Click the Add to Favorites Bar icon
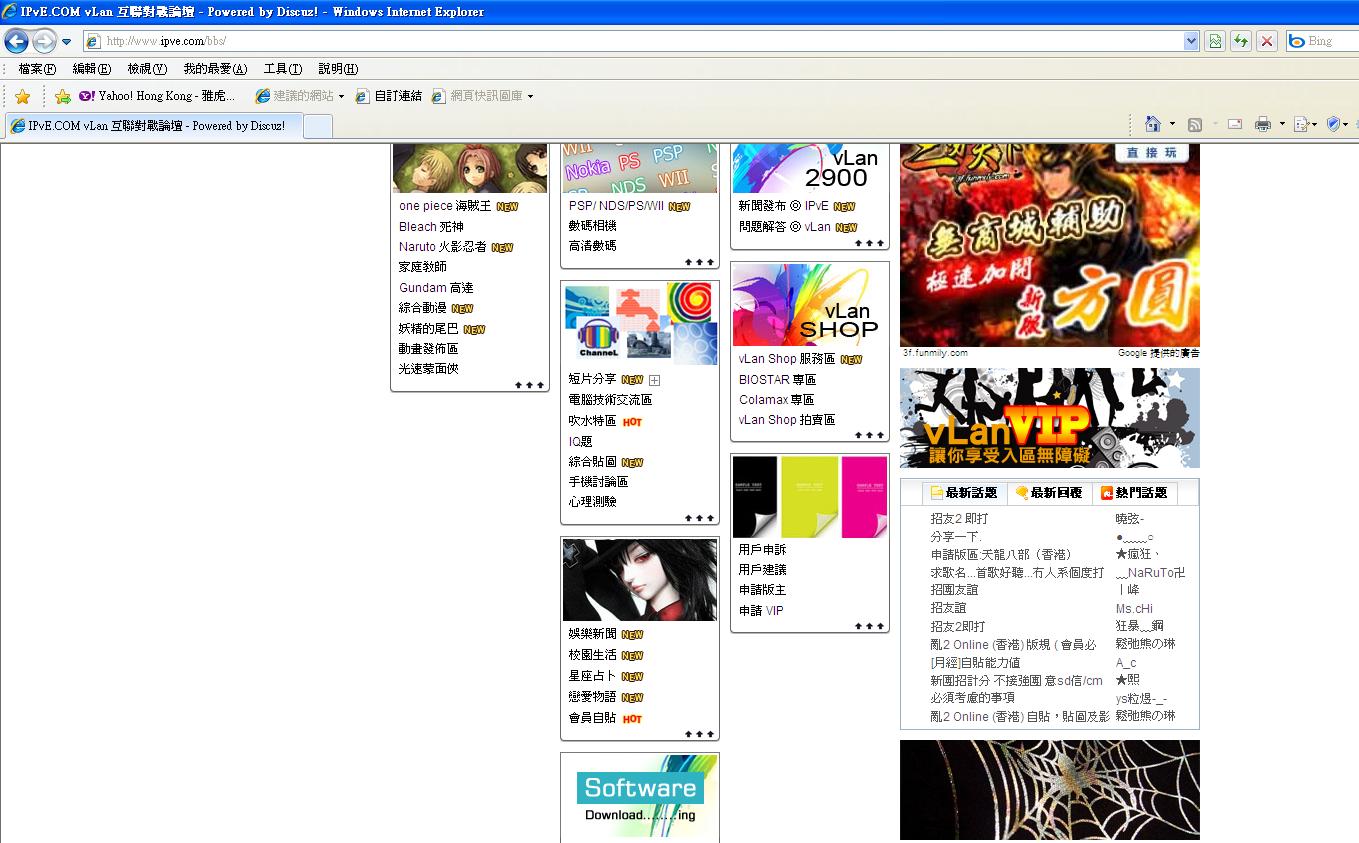 point(62,96)
